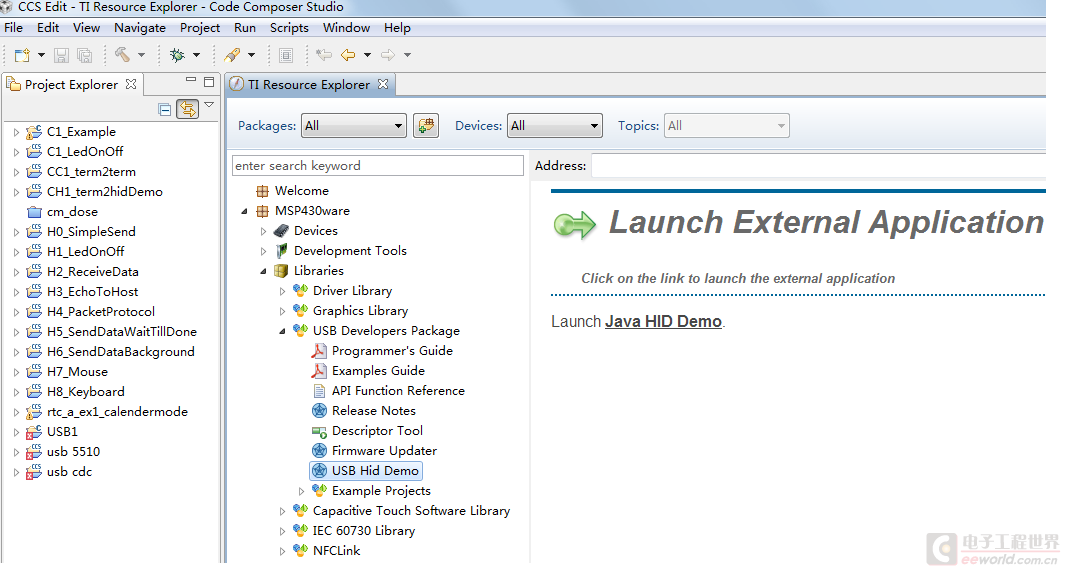Select the H4_PacketProtocol project
Image resolution: width=1066 pixels, height=572 pixels.
click(x=101, y=312)
